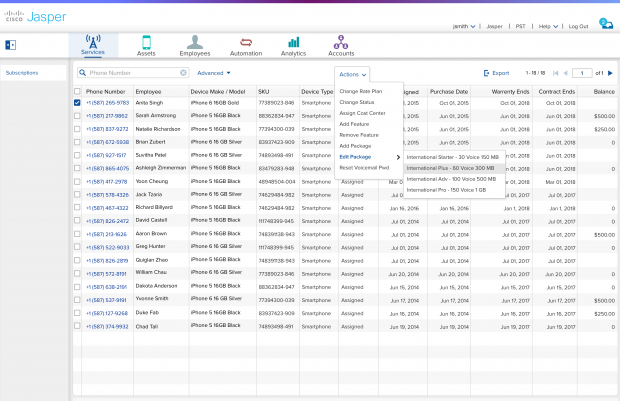Click into the Phone Number search field
The width and height of the screenshot is (620, 401).
[x=133, y=73]
